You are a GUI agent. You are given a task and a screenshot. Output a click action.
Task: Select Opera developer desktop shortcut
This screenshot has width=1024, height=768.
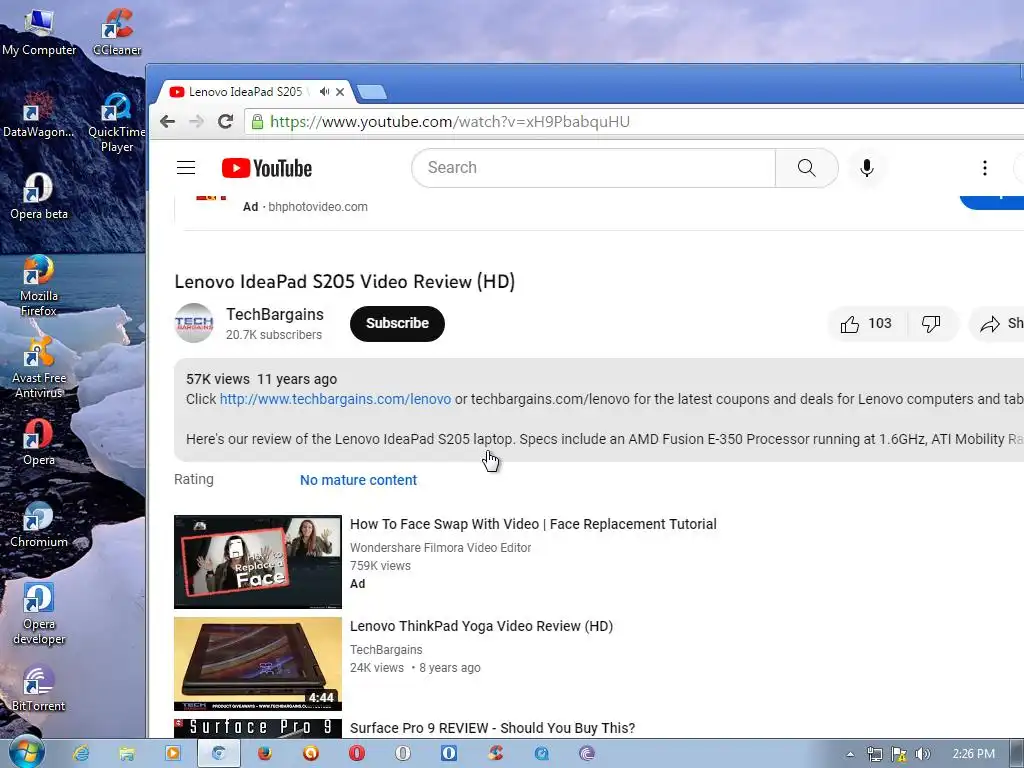pyautogui.click(x=39, y=614)
